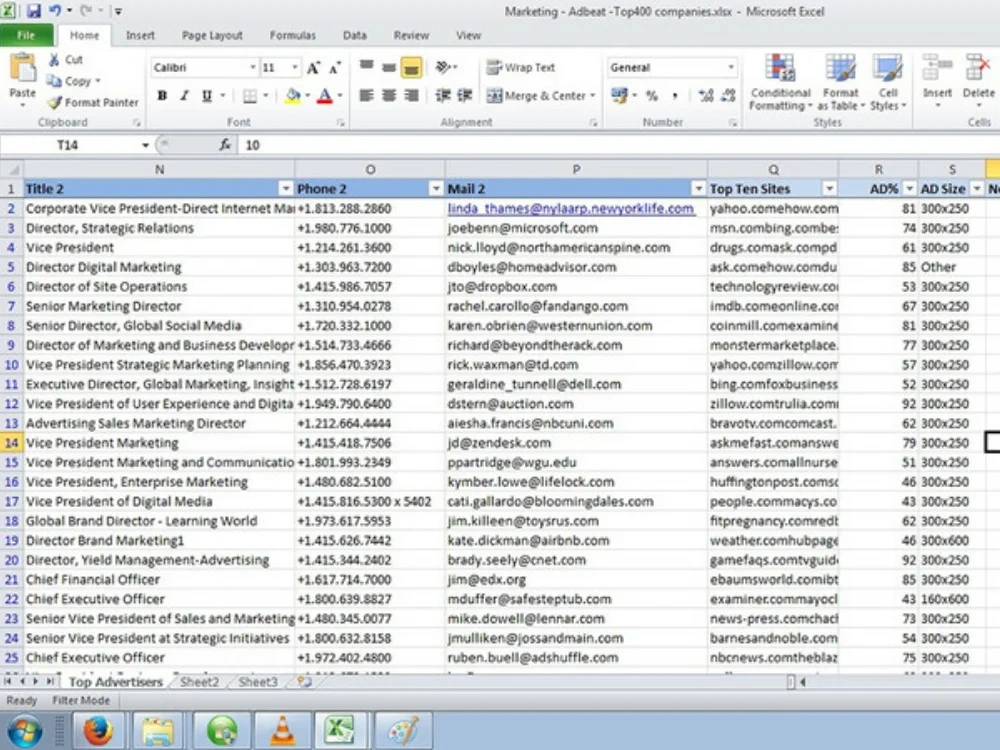Center text horizontally icon
The height and width of the screenshot is (750, 1000).
tap(388, 96)
